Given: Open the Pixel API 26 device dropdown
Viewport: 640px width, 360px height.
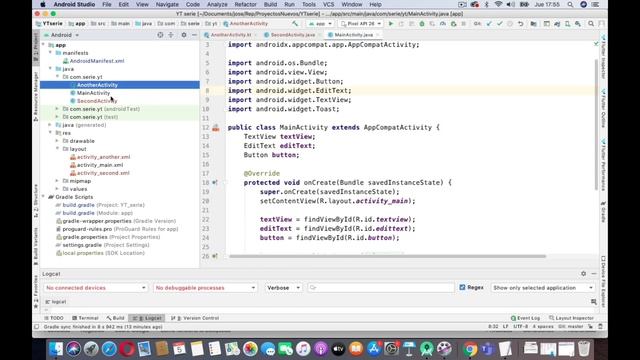Looking at the screenshot, I should tap(361, 24).
